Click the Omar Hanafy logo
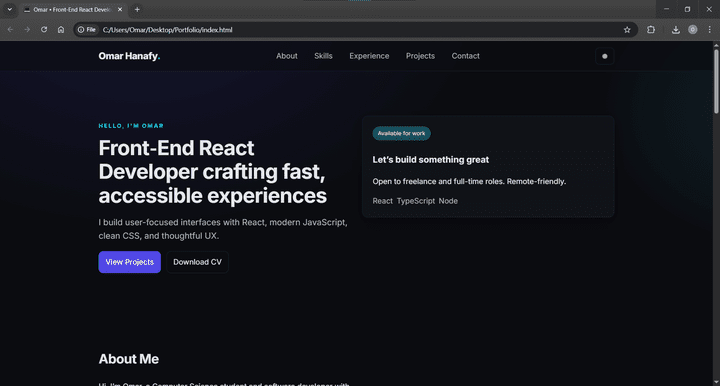 click(129, 56)
